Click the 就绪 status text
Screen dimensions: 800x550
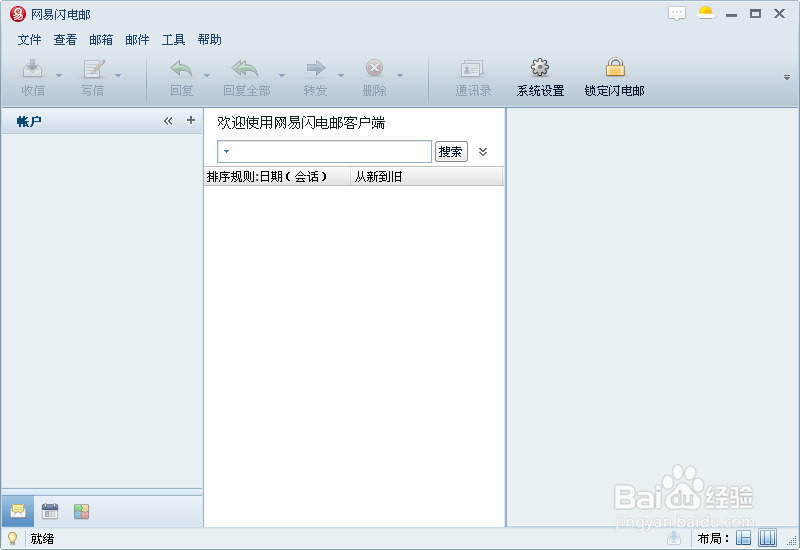click(42, 539)
